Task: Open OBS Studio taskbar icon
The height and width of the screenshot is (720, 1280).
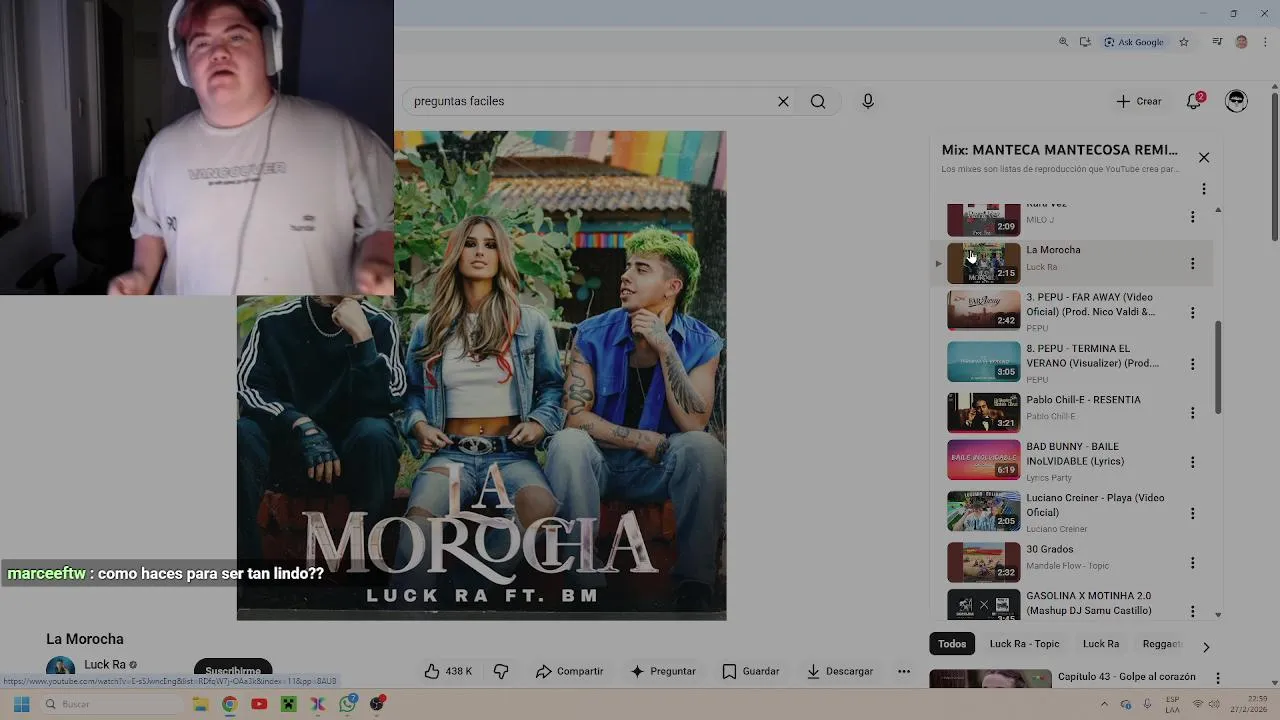Action: coord(377,704)
